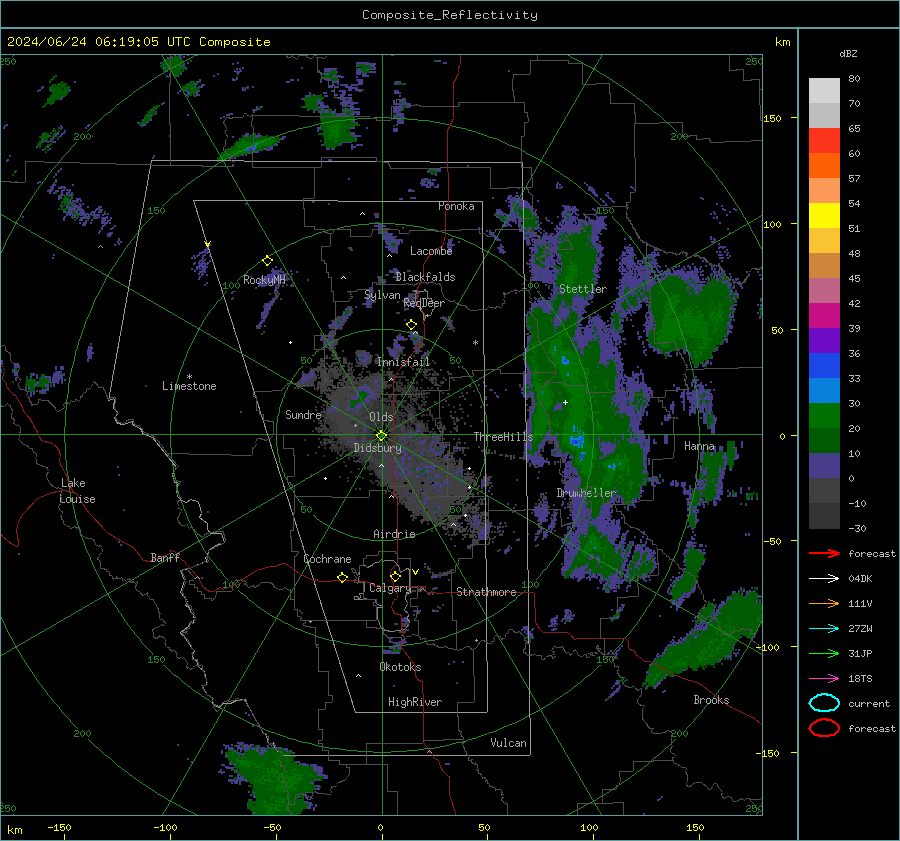
Task: Click the yellow V marker right of Calgary diamond
Action: (x=415, y=572)
